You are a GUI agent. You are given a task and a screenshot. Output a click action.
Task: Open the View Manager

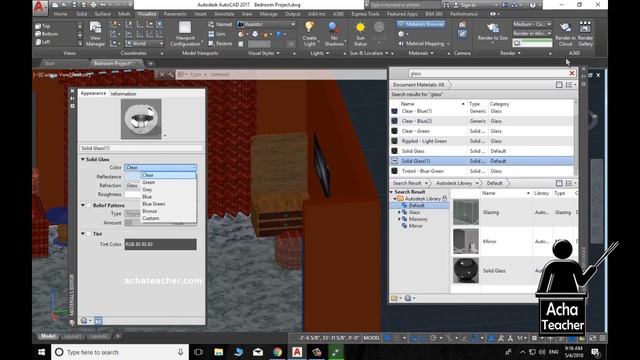95,34
